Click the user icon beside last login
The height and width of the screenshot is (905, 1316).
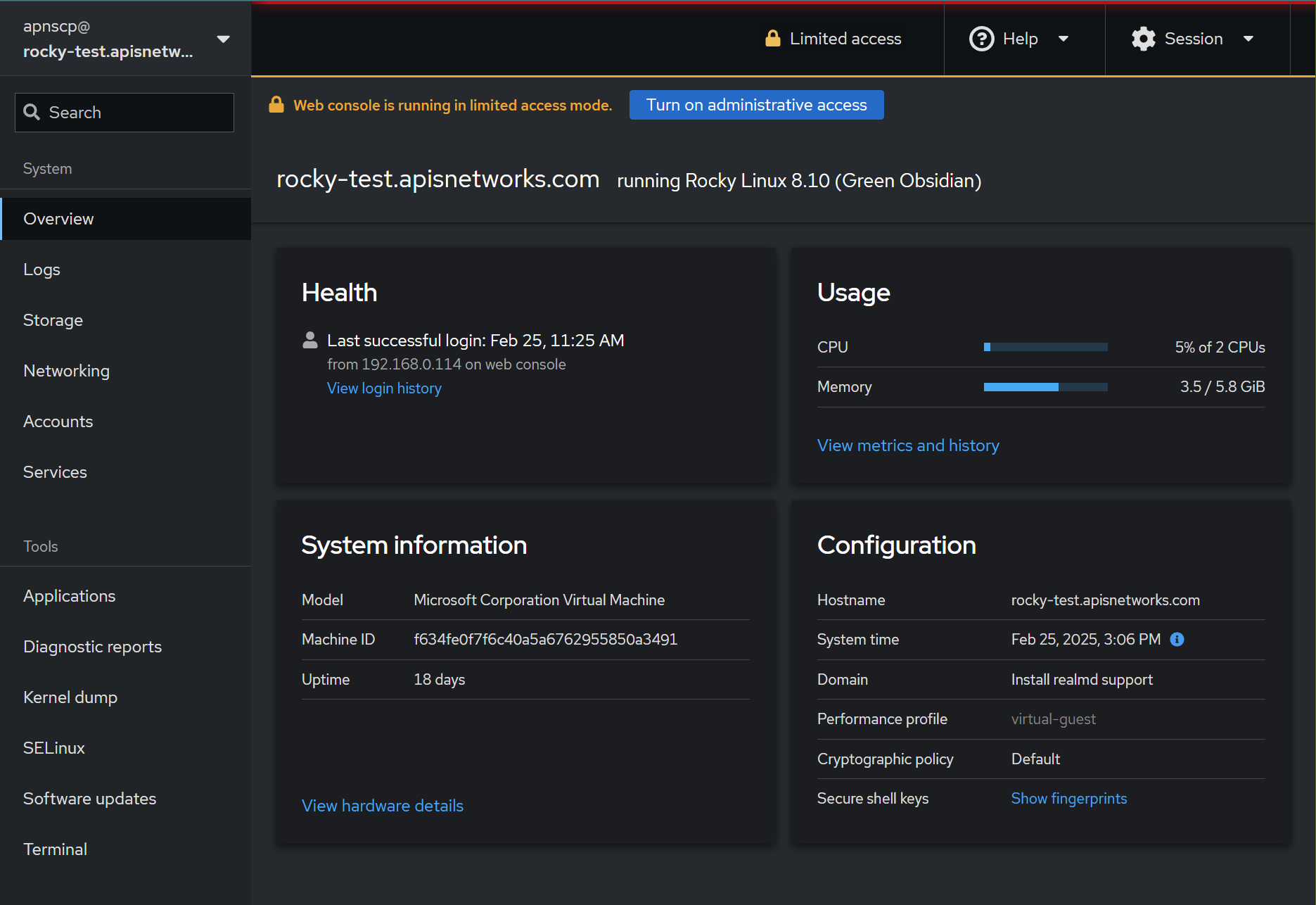tap(309, 341)
